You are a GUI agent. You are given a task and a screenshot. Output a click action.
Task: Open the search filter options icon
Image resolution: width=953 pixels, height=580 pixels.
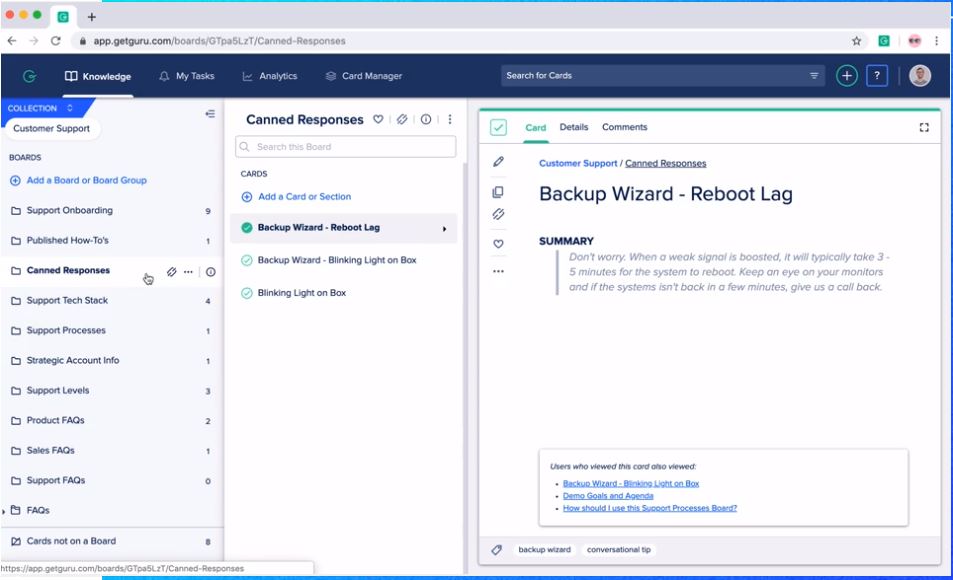(x=814, y=75)
